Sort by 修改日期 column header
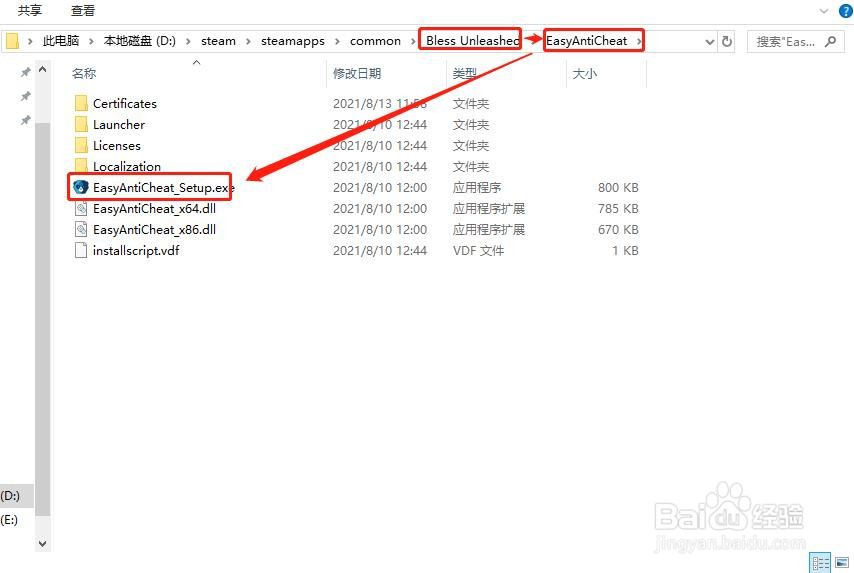The height and width of the screenshot is (573, 854). pos(357,74)
